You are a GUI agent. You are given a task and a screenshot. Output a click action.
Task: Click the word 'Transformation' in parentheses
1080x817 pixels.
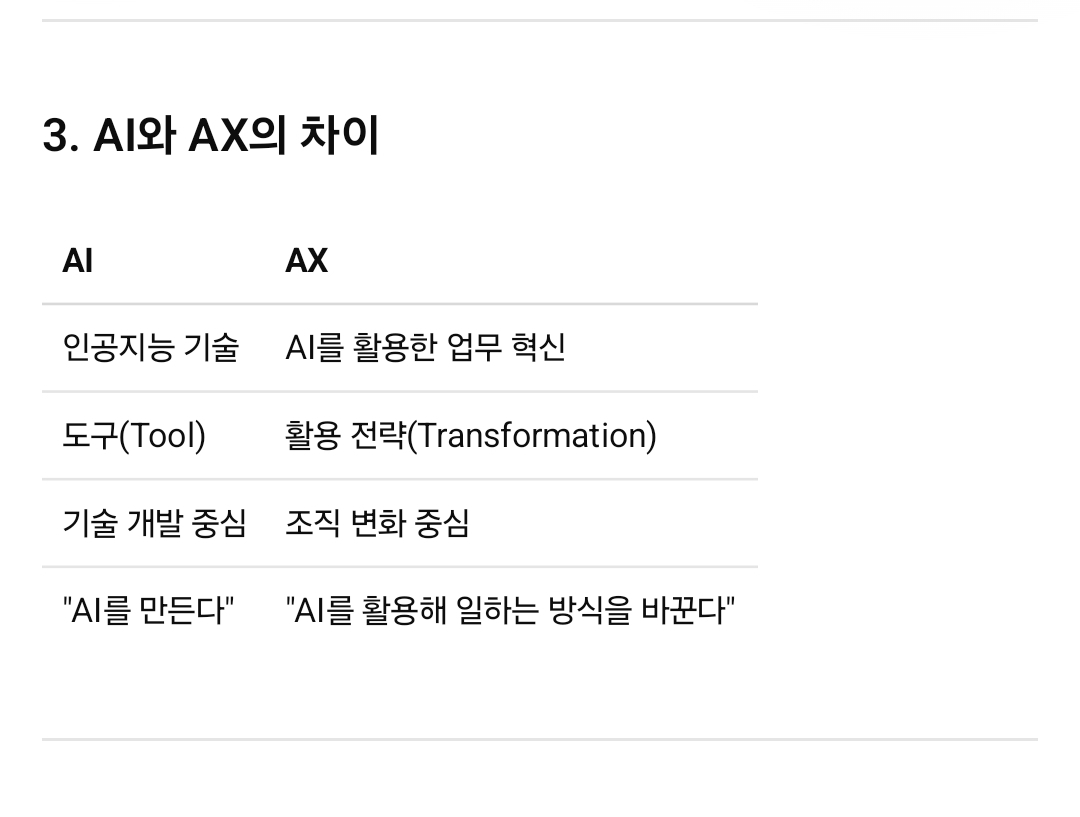point(532,435)
